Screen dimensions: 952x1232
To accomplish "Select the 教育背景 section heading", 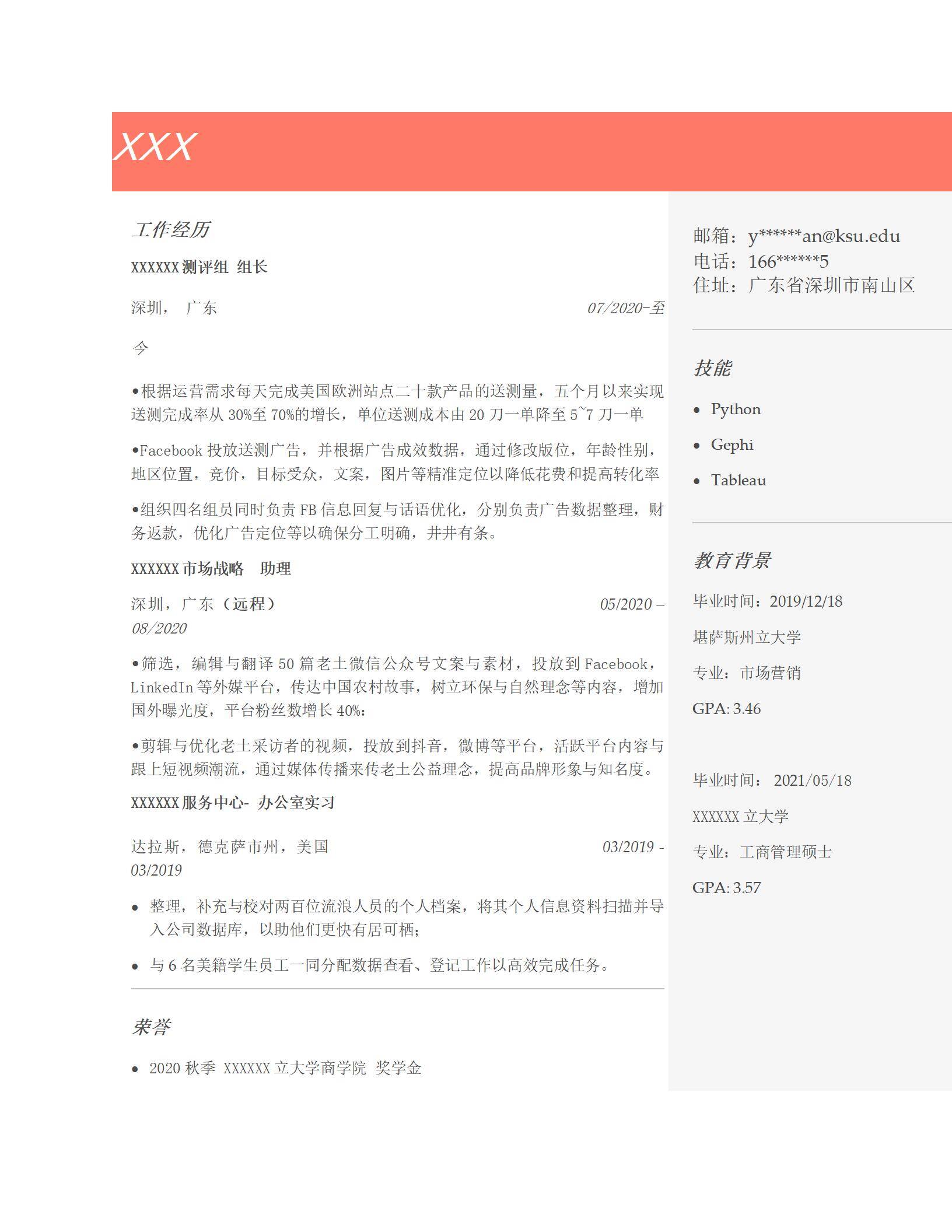I will (x=732, y=561).
